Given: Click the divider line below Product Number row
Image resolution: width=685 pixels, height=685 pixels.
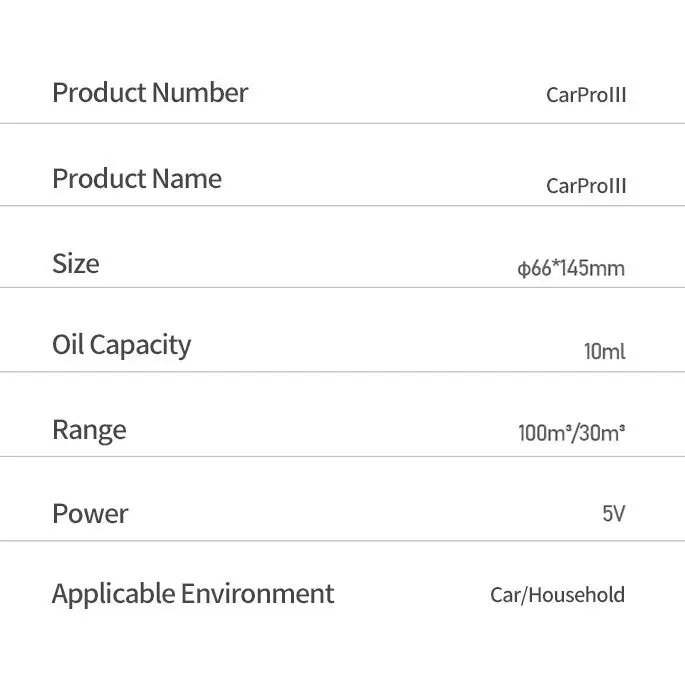Looking at the screenshot, I should pos(342,123).
